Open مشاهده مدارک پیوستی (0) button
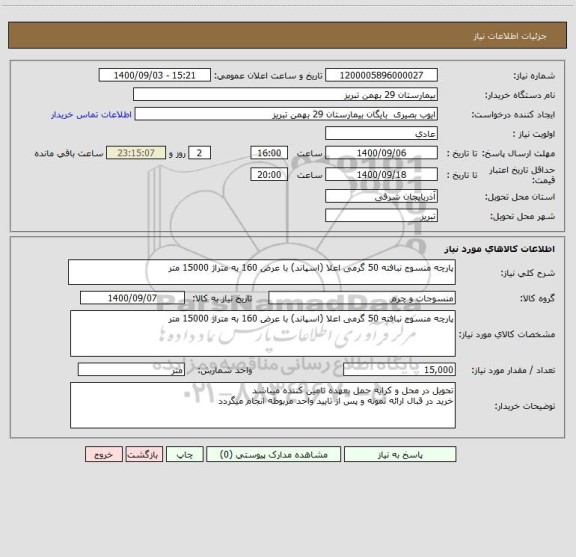 (x=274, y=454)
